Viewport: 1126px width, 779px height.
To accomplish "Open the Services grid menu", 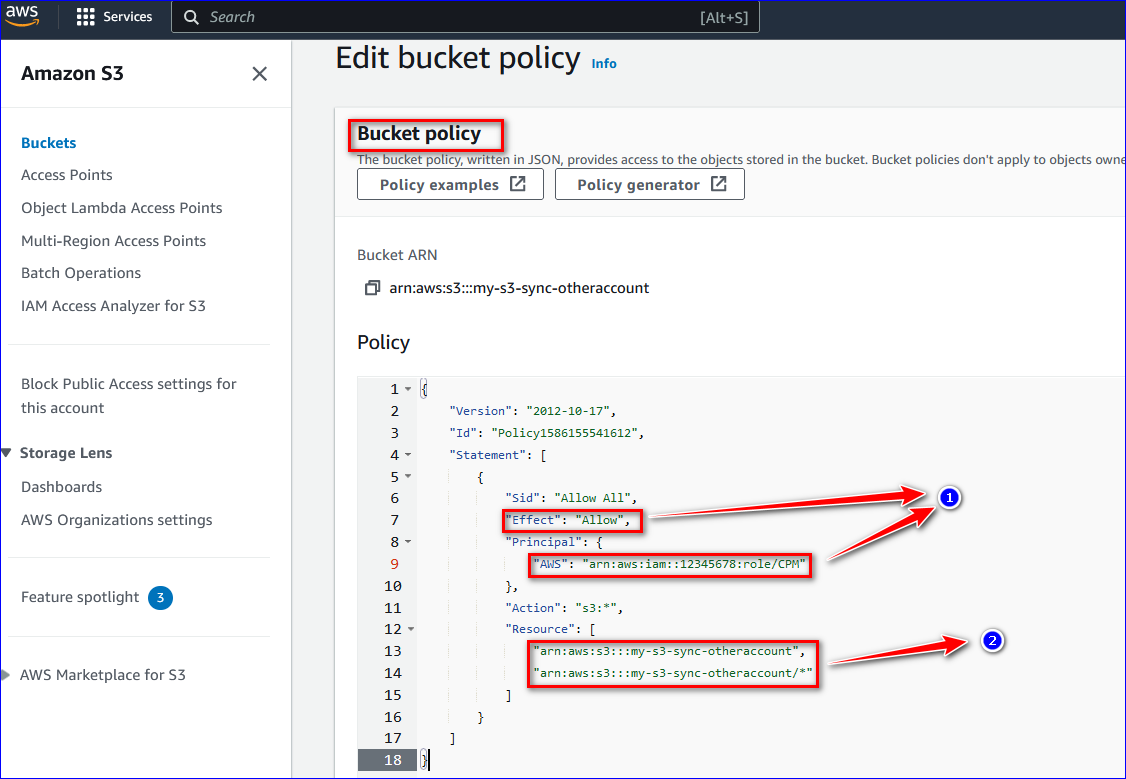I will (85, 17).
